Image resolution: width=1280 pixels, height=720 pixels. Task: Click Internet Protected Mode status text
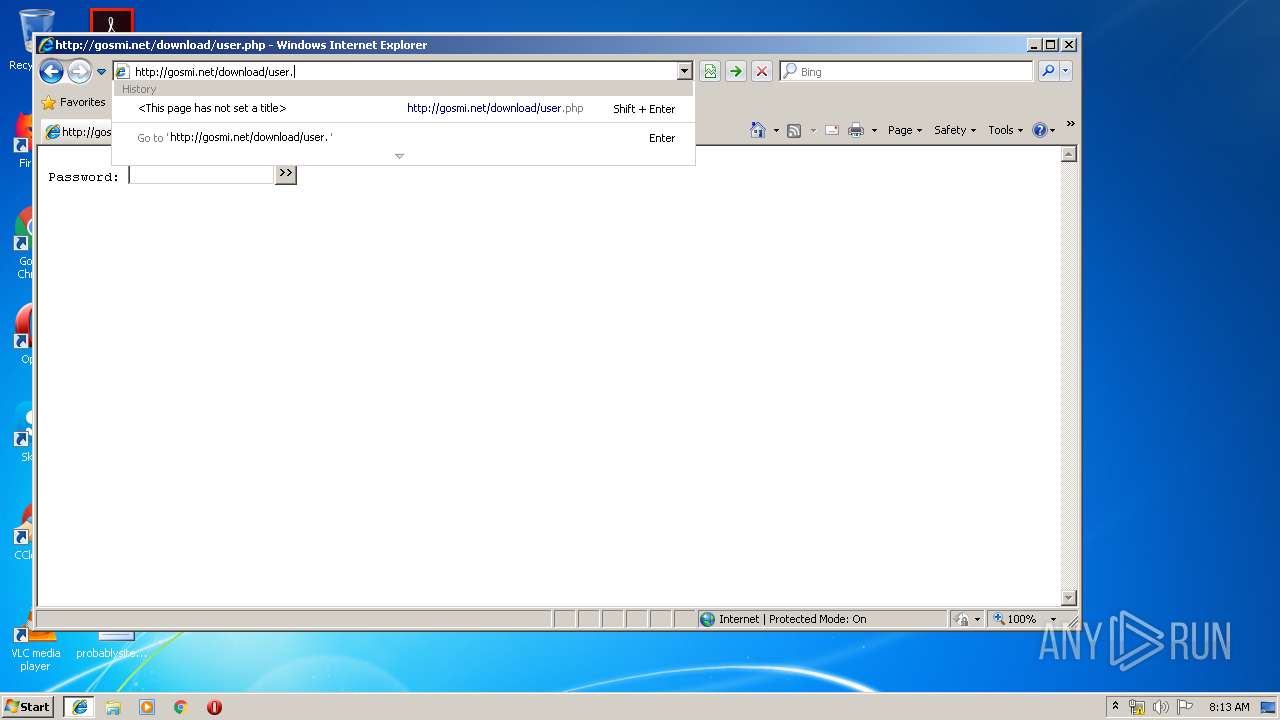pos(792,619)
